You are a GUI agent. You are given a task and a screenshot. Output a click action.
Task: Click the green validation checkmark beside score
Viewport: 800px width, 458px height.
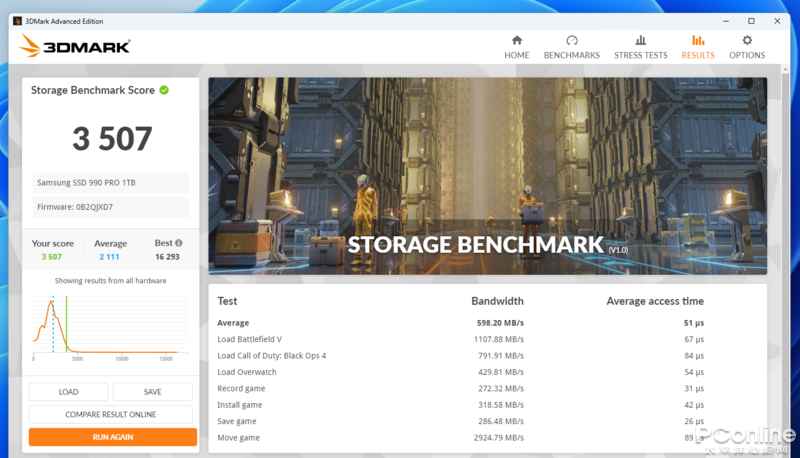pos(164,90)
